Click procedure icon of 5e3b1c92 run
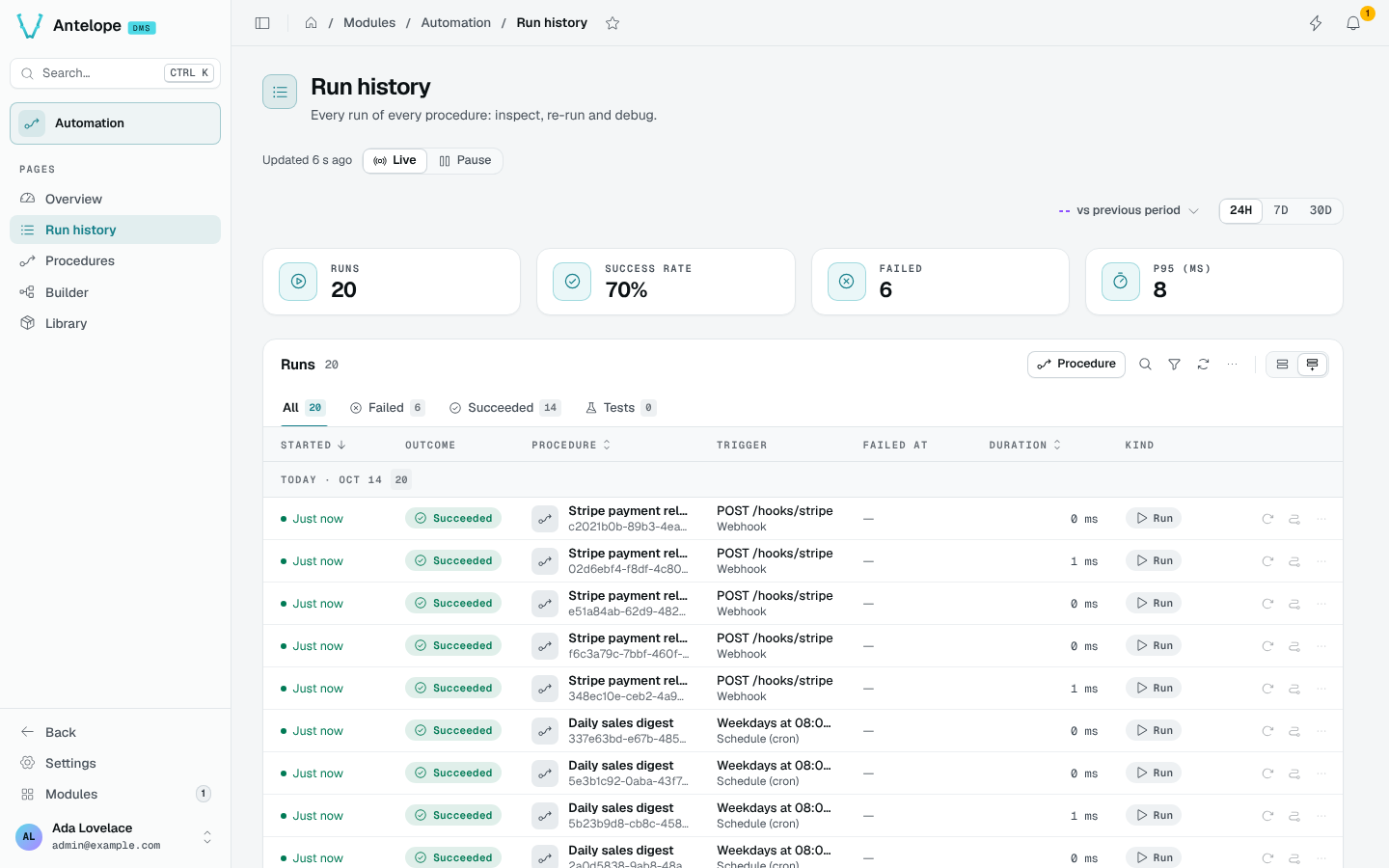The image size is (1389, 868). [x=545, y=773]
